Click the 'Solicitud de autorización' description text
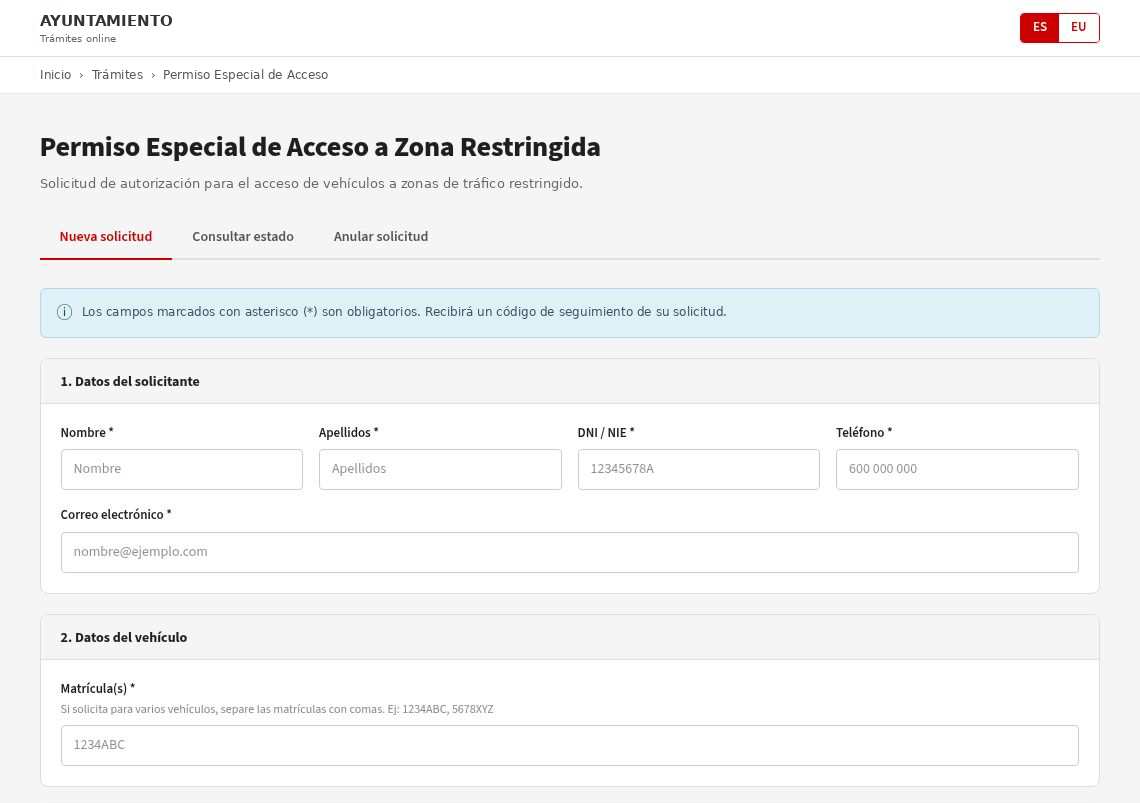 [311, 183]
